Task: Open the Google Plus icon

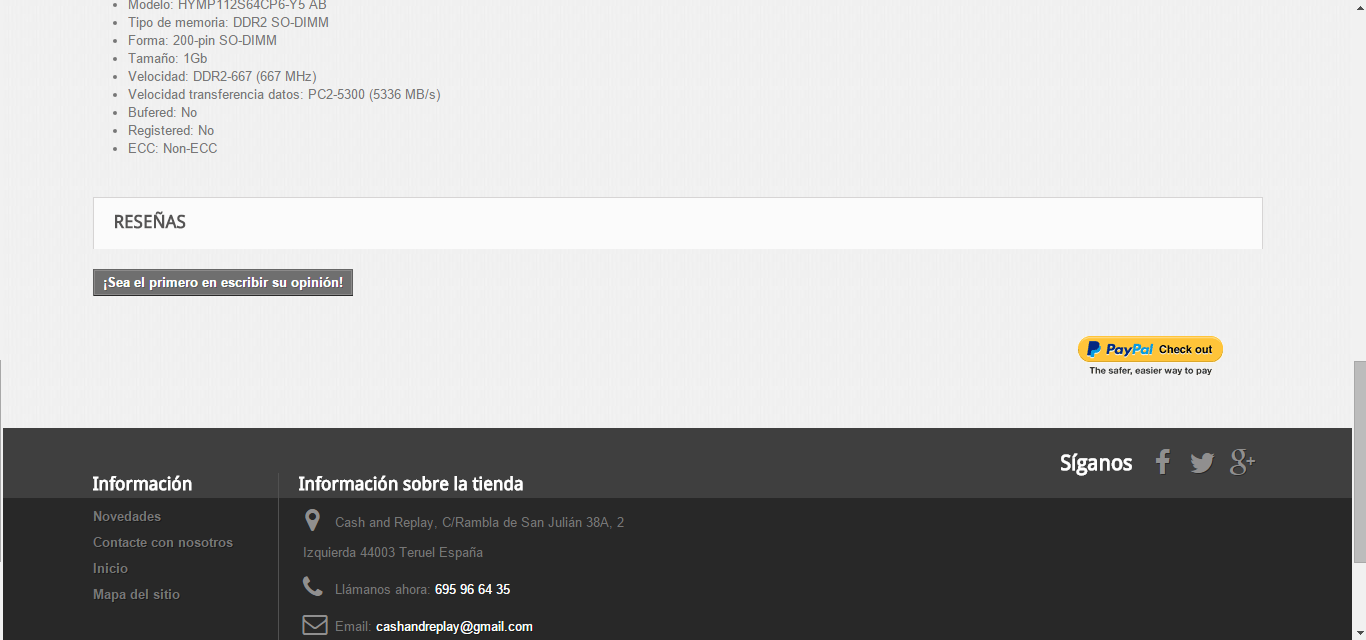Action: pos(1242,462)
